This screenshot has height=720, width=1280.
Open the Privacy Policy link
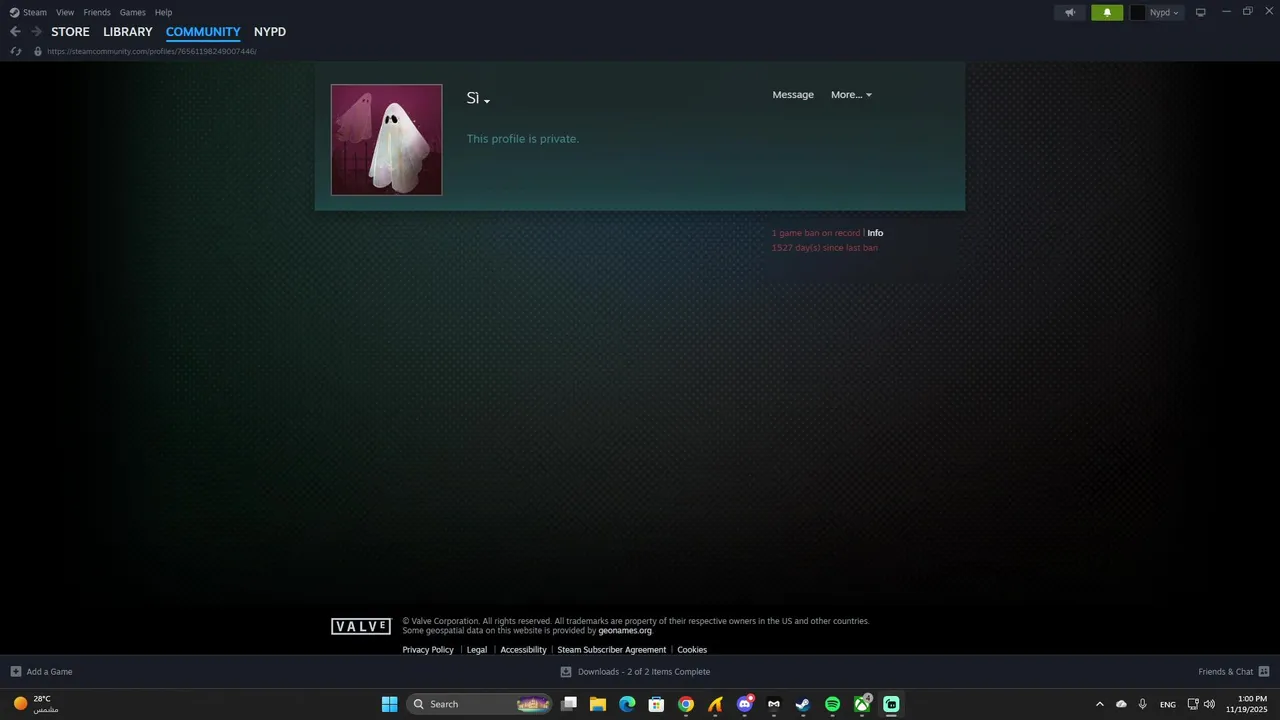(x=428, y=650)
